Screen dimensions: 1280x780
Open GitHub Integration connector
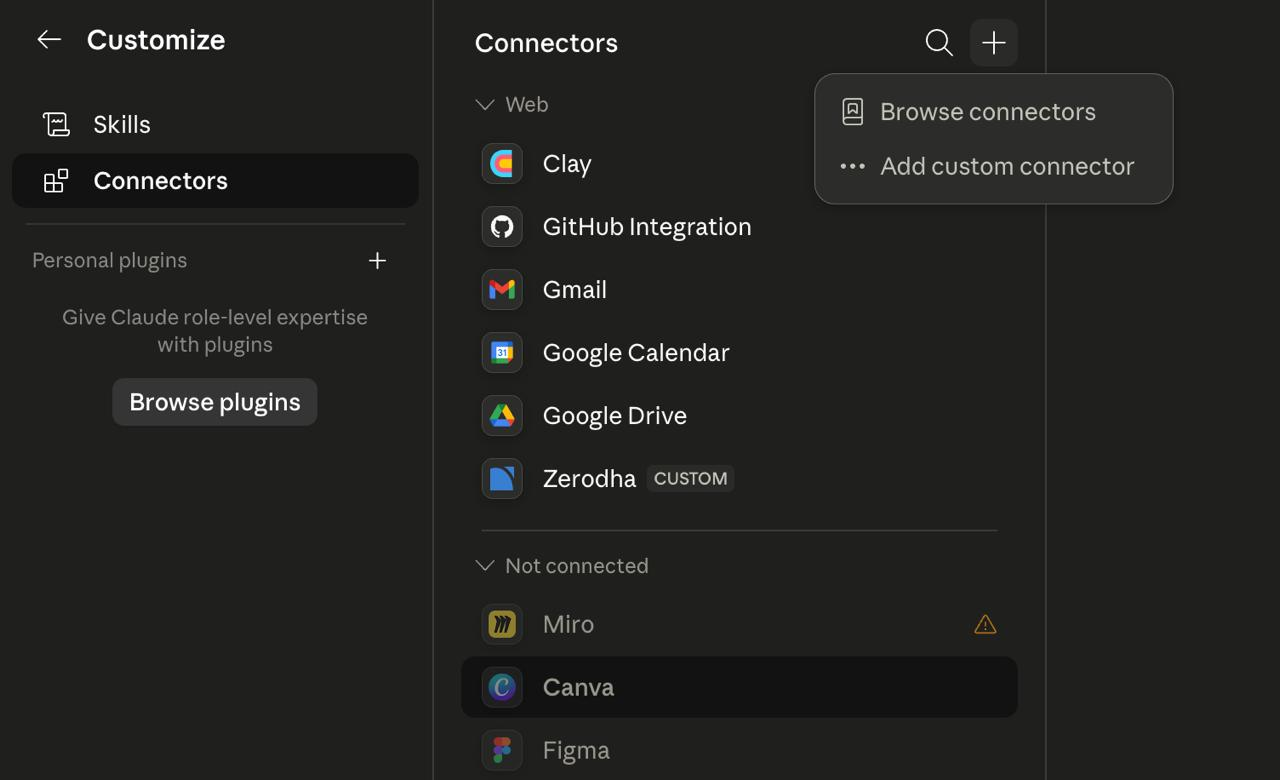coord(739,227)
